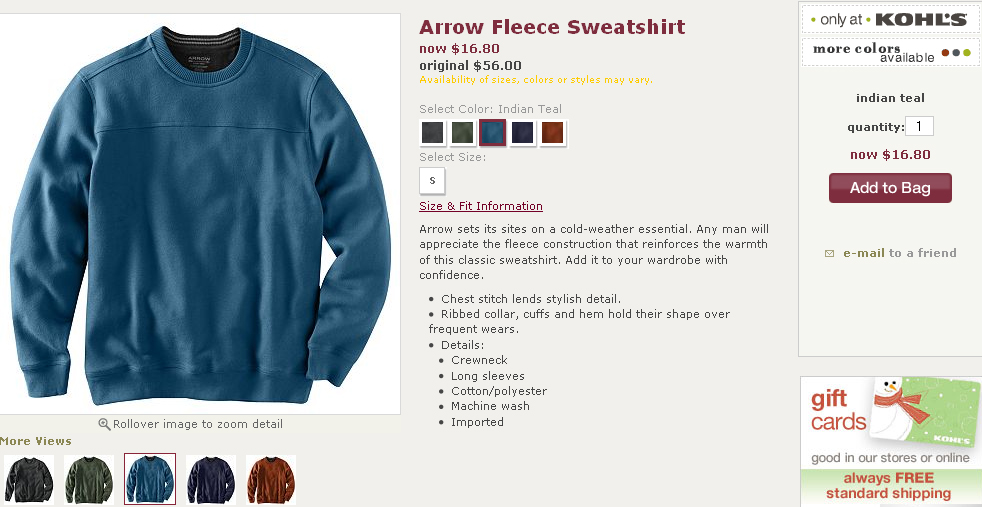View the rust orange sweatshirt thumbnail
982x507 pixels.
pyautogui.click(x=271, y=479)
